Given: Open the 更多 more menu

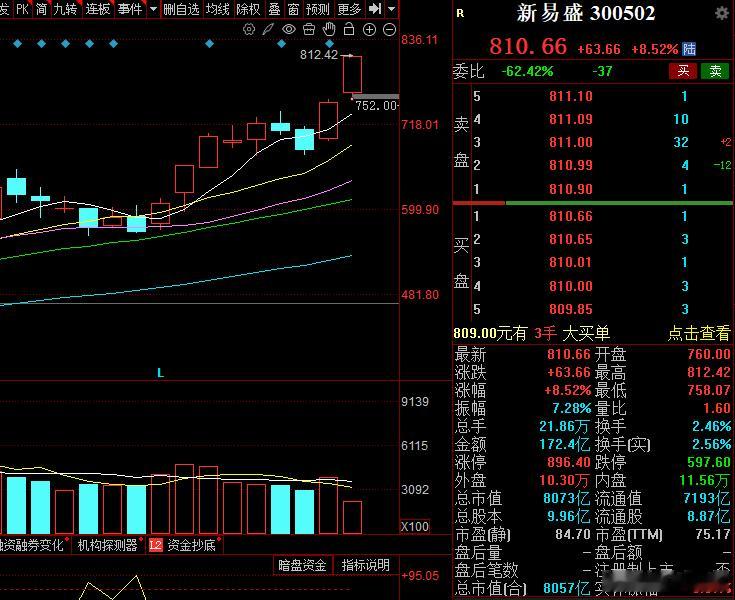Looking at the screenshot, I should coord(349,8).
